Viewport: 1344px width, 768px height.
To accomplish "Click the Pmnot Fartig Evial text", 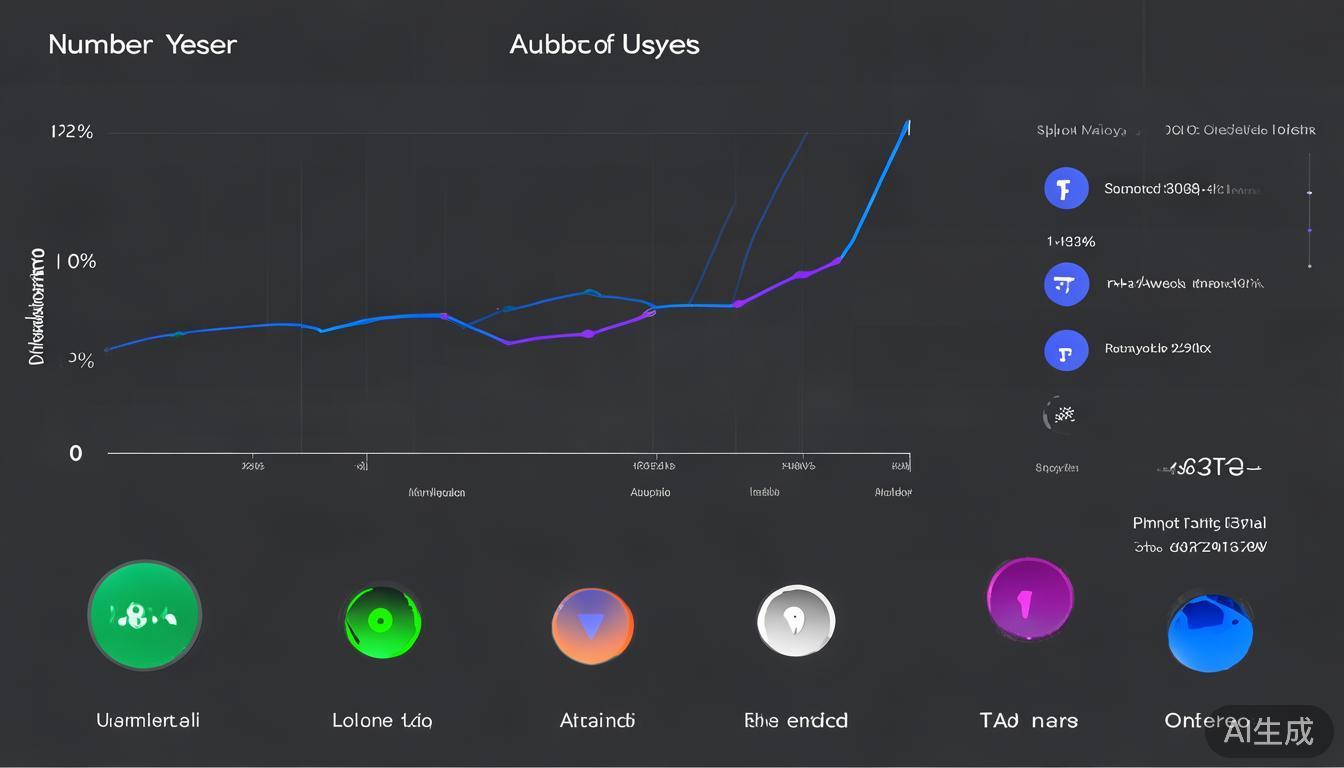I will (1199, 523).
